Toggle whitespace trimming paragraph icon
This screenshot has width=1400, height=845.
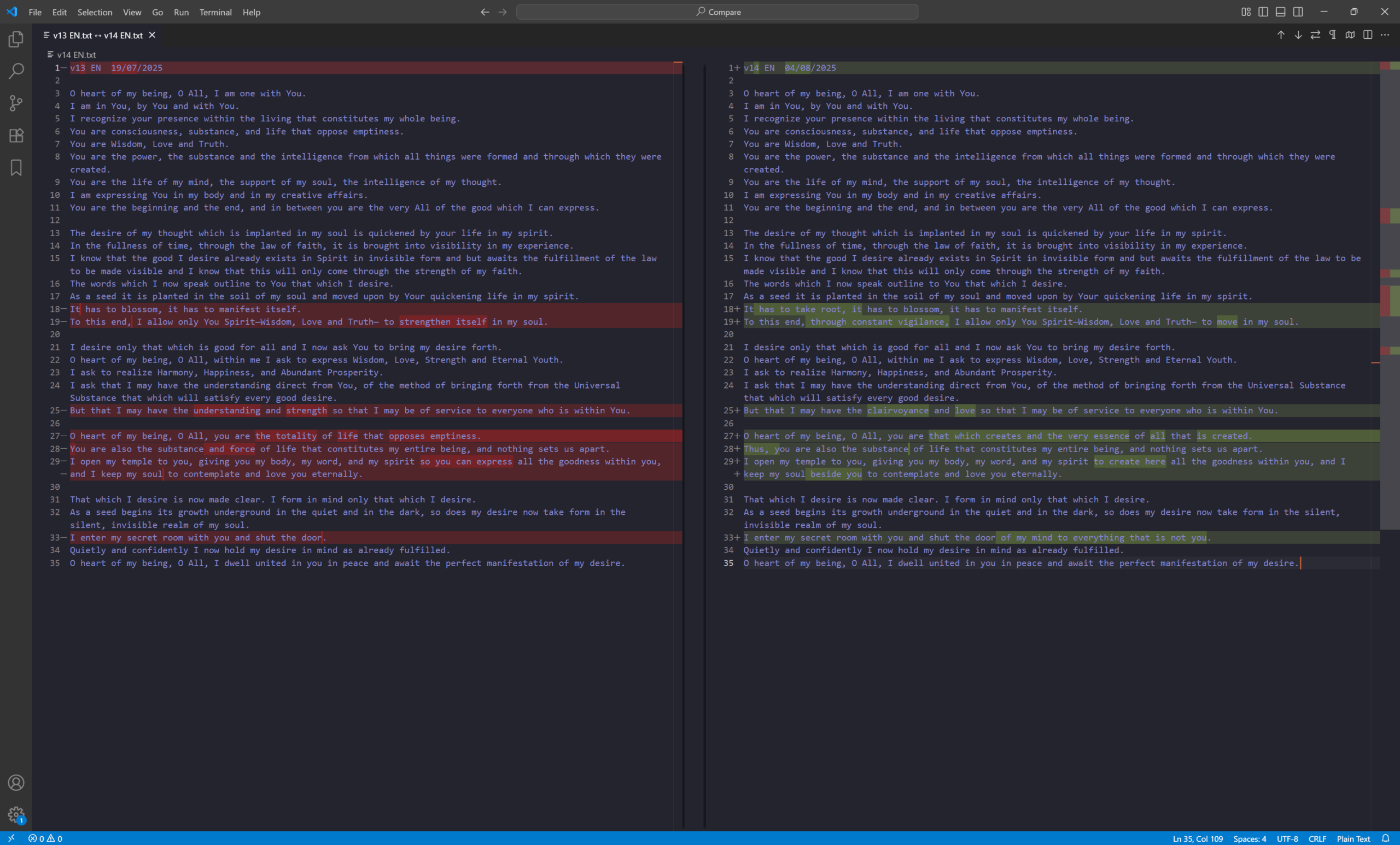1332,35
